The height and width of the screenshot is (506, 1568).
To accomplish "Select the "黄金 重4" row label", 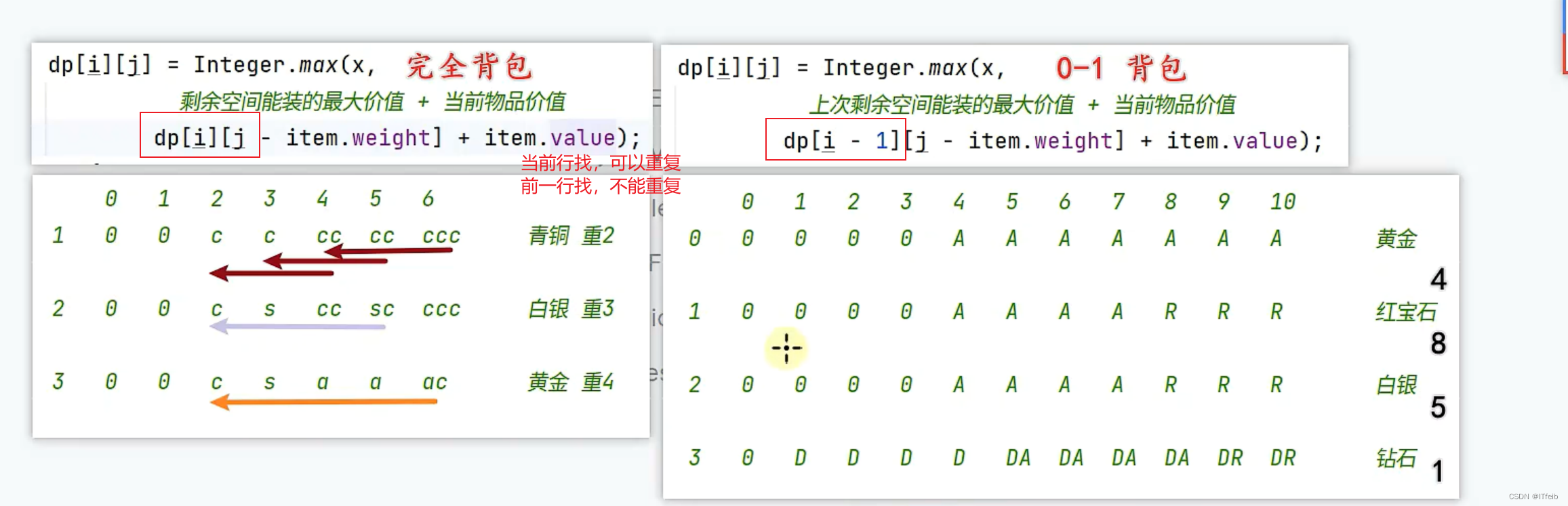I will tap(571, 382).
